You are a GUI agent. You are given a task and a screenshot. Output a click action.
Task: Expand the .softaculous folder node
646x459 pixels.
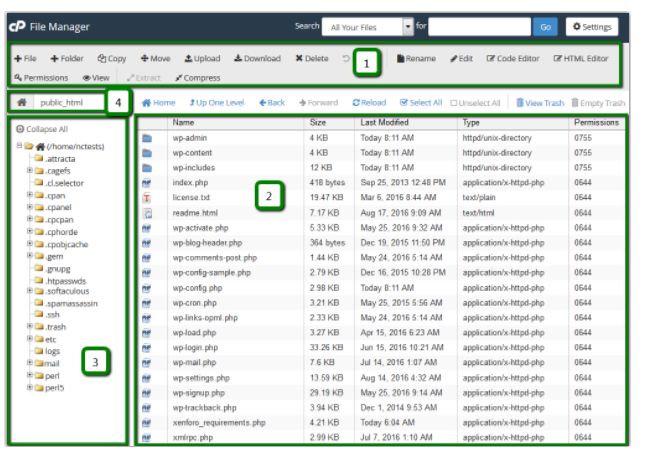point(30,290)
